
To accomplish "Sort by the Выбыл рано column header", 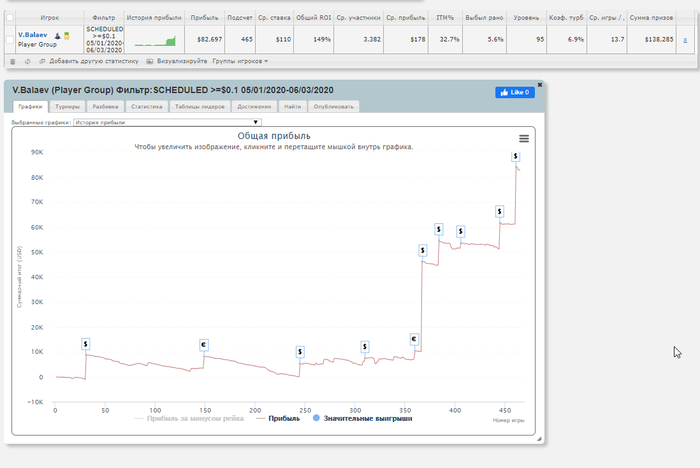I will click(x=484, y=18).
